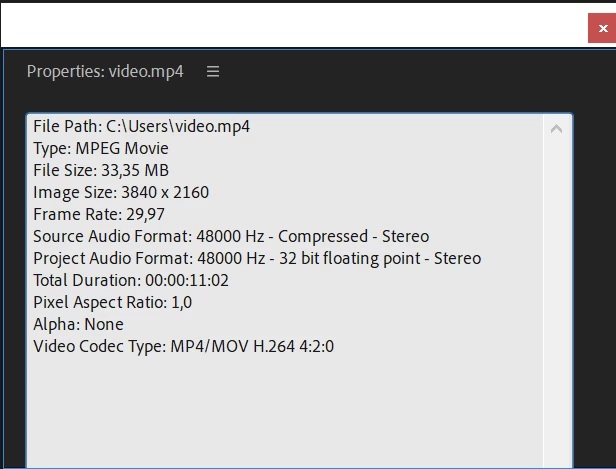
Task: Click the Source Audio Format line
Action: pos(231,236)
